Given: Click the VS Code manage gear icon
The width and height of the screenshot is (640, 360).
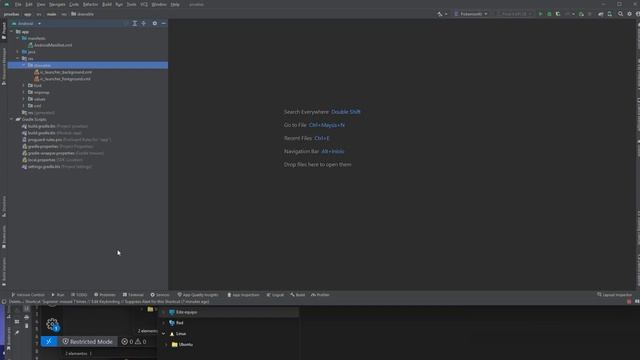Looking at the screenshot, I should coord(52,324).
